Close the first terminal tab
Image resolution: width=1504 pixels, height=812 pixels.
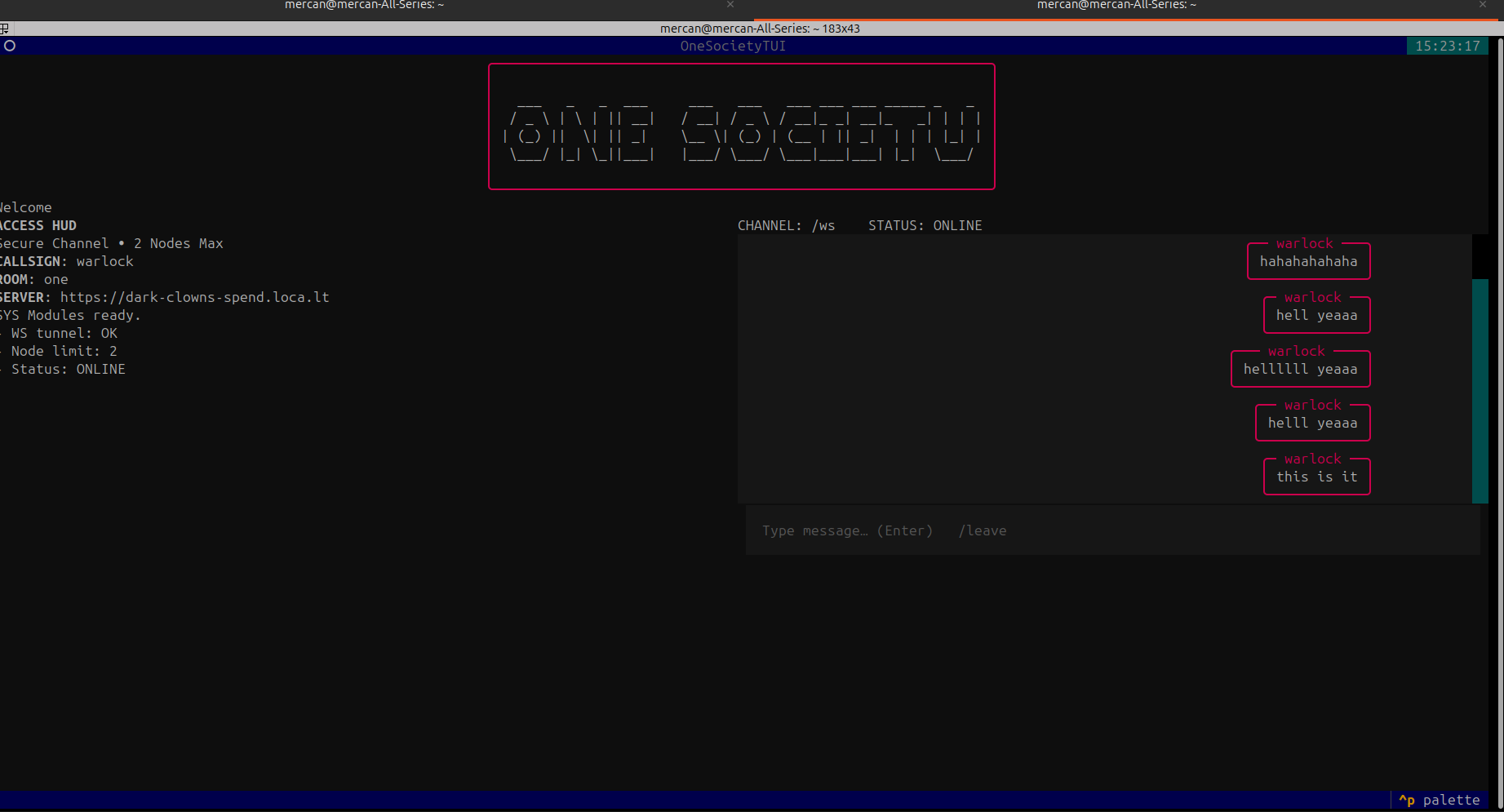730,5
